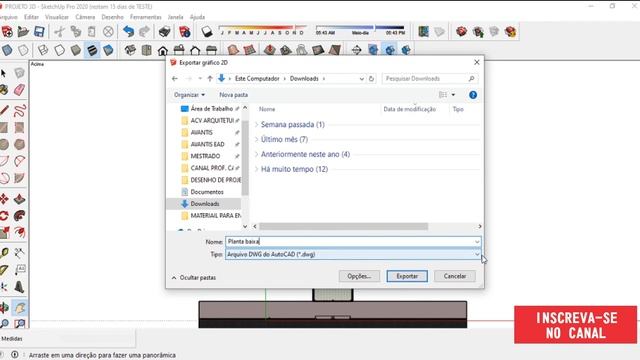Click the blue help icon in dialog
Image resolution: width=640 pixels, height=360 pixels.
[x=473, y=95]
